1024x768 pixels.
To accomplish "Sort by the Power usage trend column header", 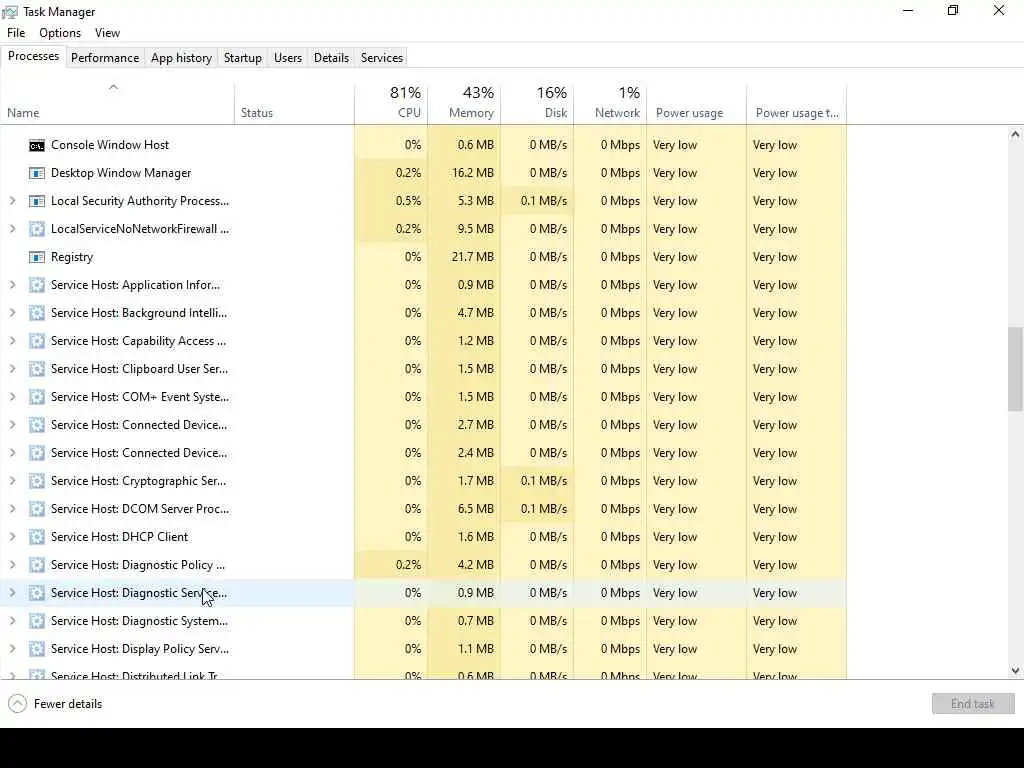I will point(797,104).
